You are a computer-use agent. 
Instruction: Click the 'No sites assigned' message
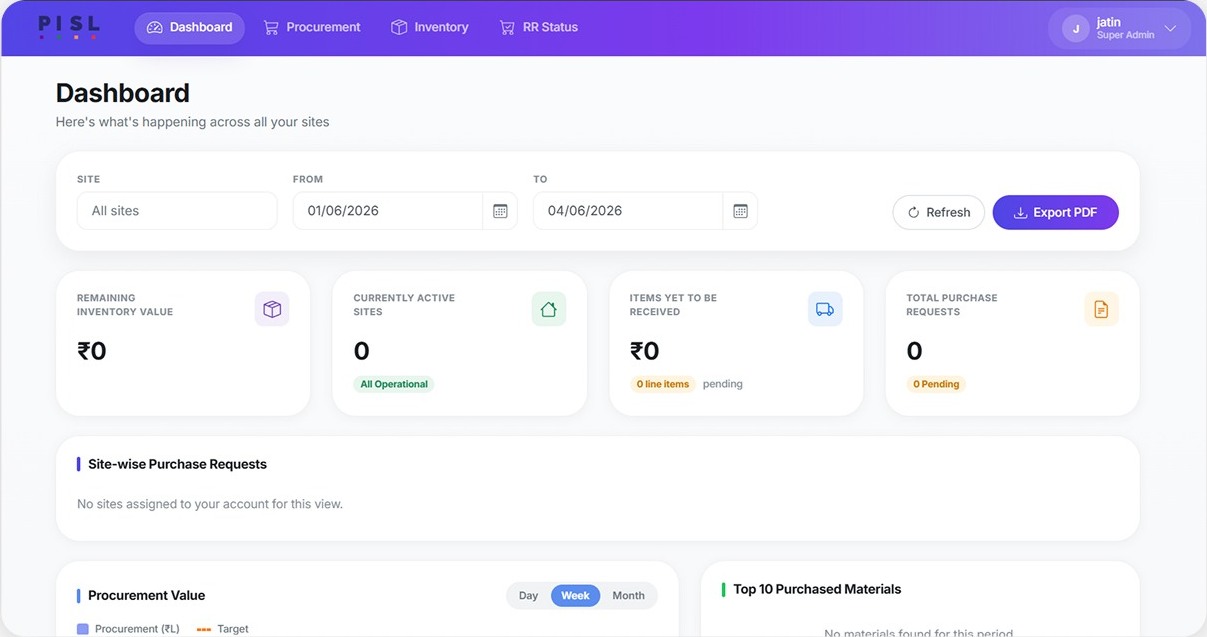210,504
